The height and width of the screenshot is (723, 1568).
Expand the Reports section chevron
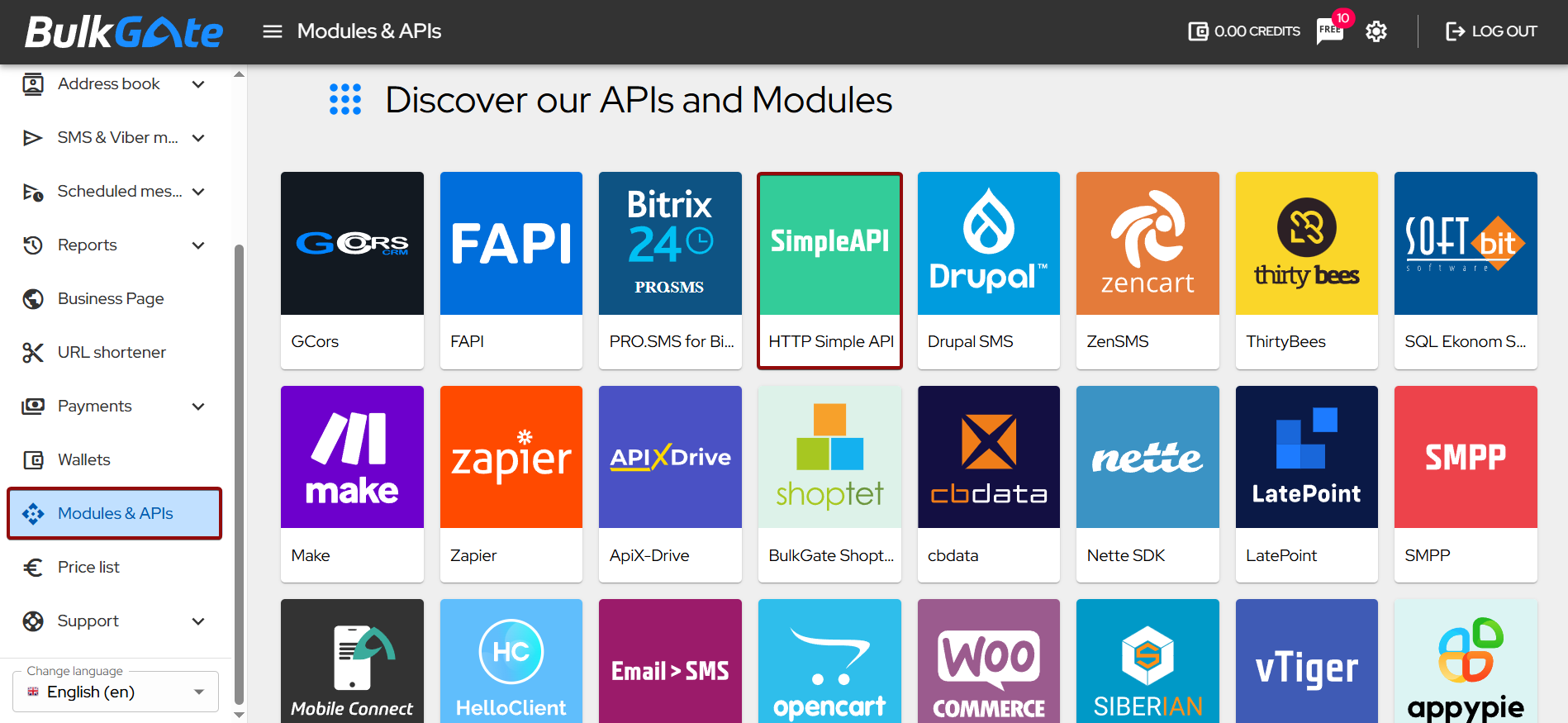tap(198, 245)
